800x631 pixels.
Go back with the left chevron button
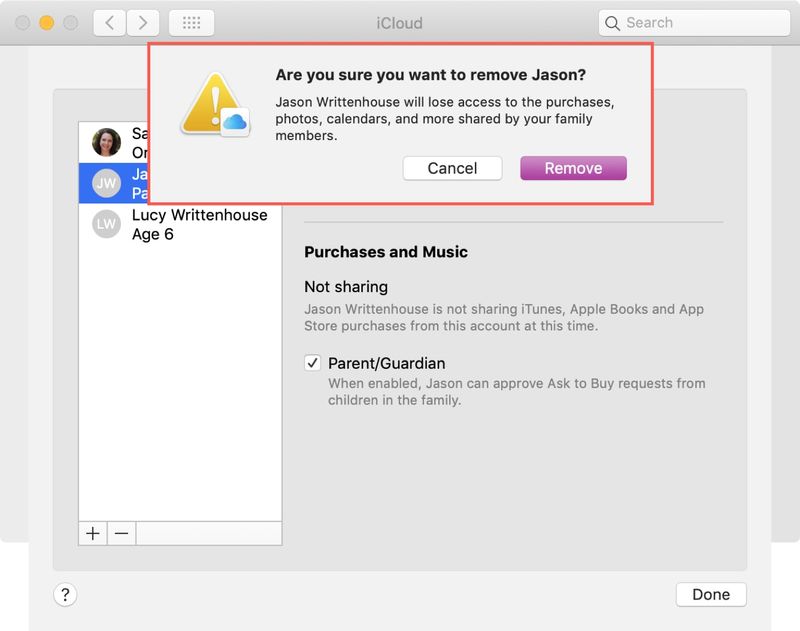click(109, 23)
